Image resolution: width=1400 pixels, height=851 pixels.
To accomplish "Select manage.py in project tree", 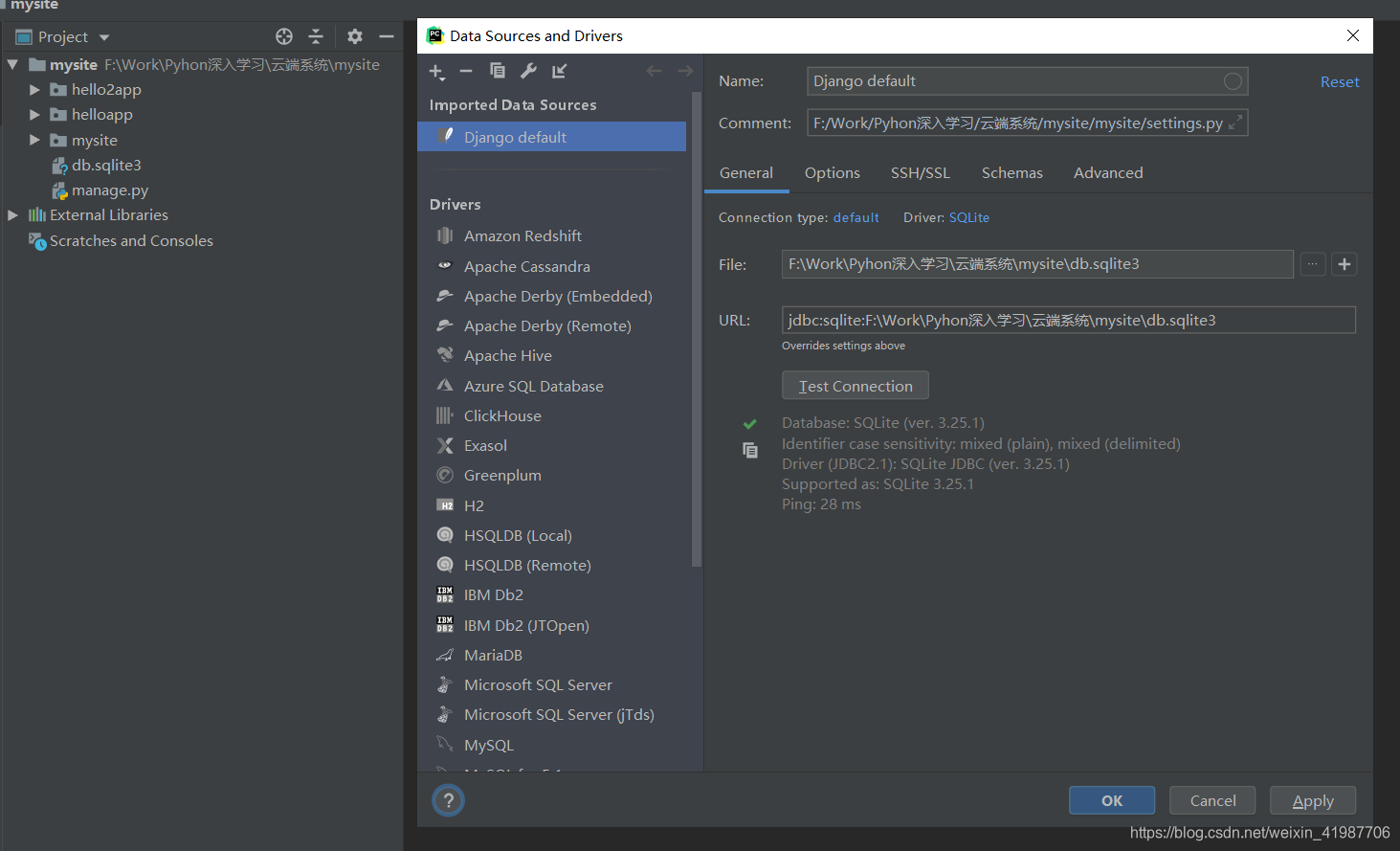I will 109,190.
